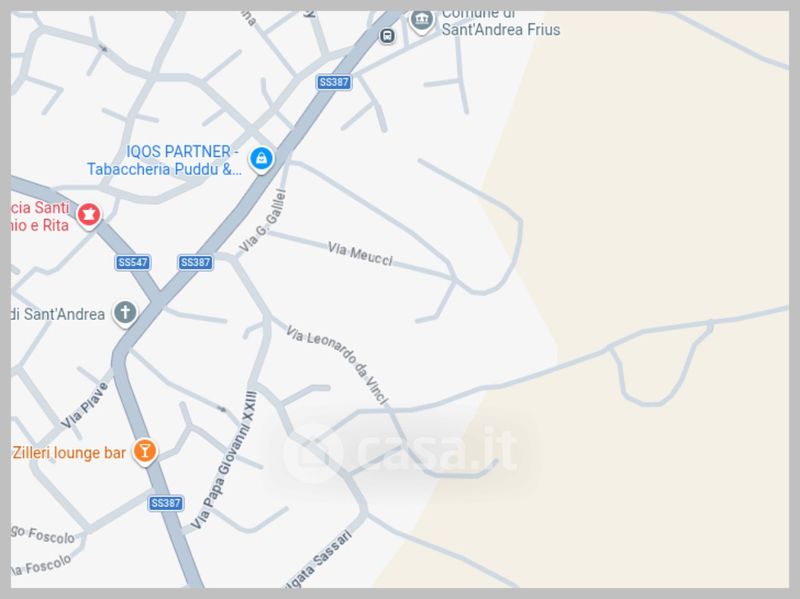Open the orange cocktail bar pin
Viewport: 800px width, 599px height.
click(x=145, y=452)
